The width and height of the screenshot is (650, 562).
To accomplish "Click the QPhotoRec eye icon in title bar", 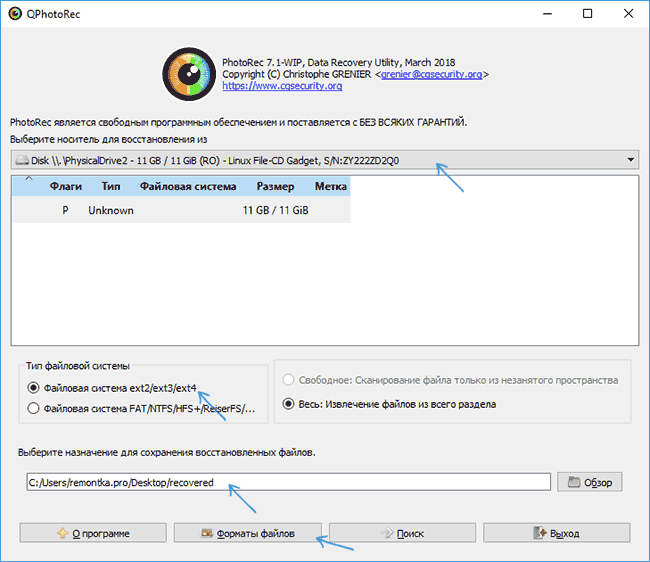I will click(x=15, y=14).
